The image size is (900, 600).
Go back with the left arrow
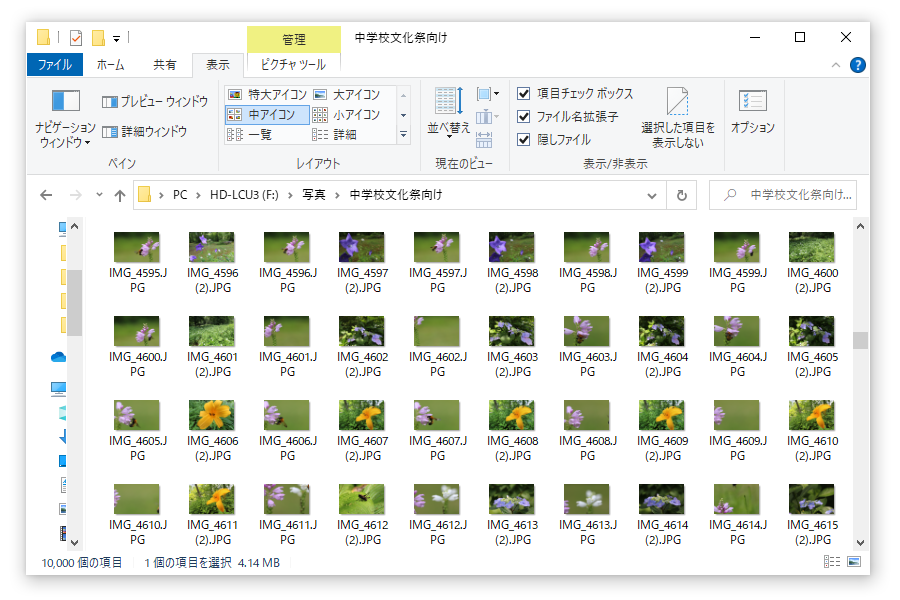point(46,195)
